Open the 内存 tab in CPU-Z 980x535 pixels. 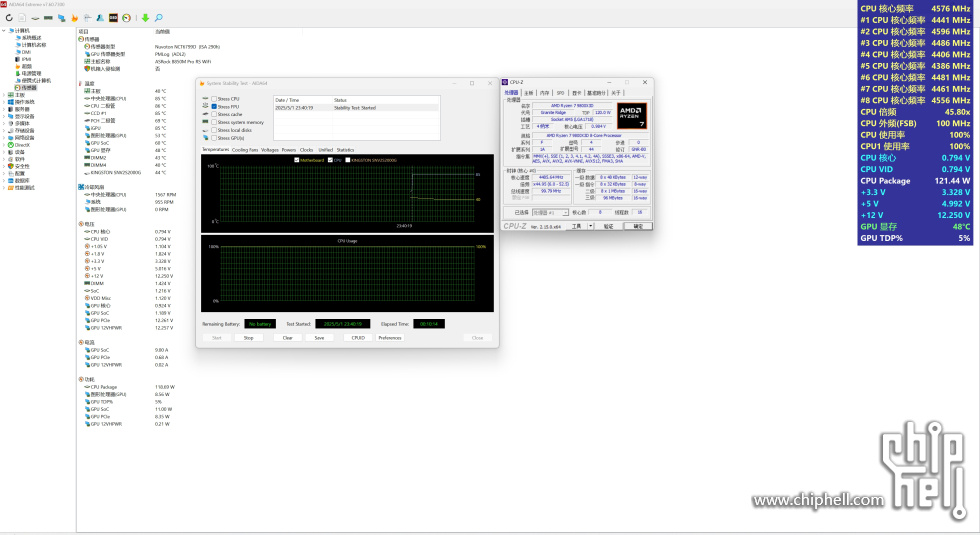(544, 92)
